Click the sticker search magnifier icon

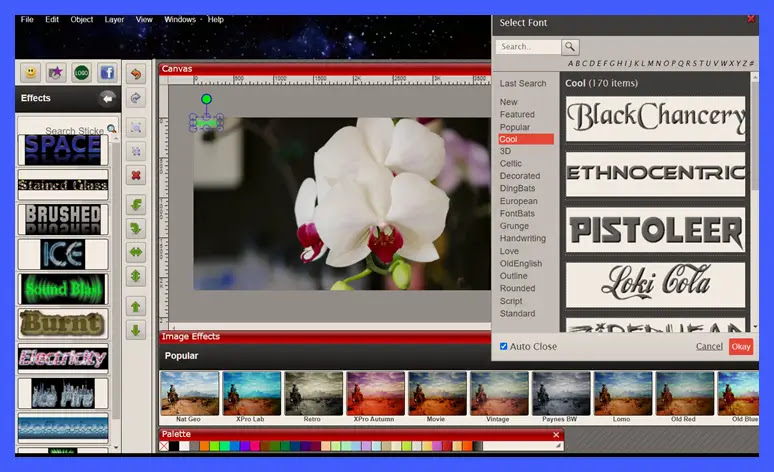pos(112,129)
